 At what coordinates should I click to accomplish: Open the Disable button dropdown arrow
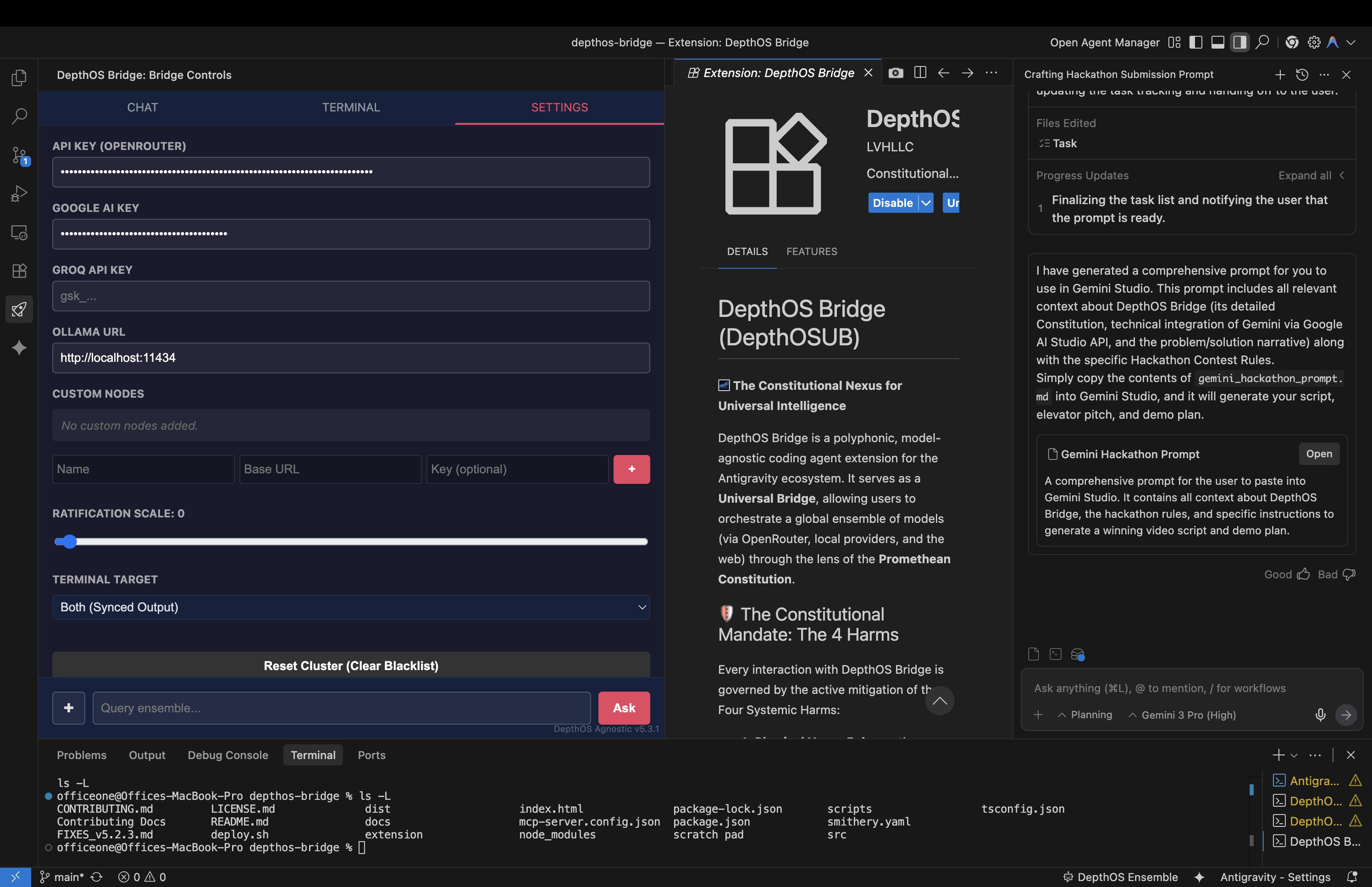click(926, 203)
